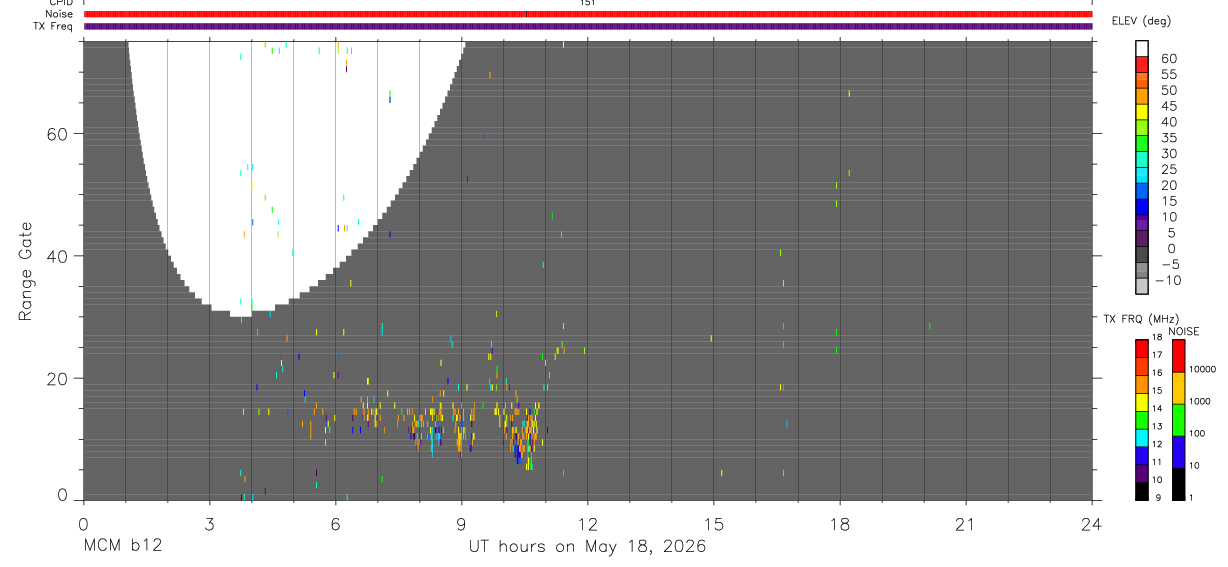Click the '151' CPID value above the plot
The width and height of the screenshot is (1228, 567).
pos(587,3)
